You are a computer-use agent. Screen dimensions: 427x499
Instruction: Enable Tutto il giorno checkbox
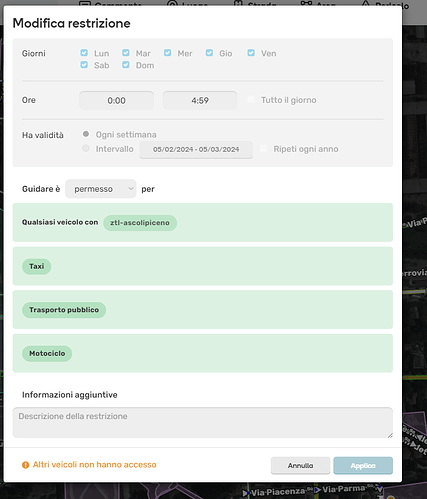tap(251, 99)
